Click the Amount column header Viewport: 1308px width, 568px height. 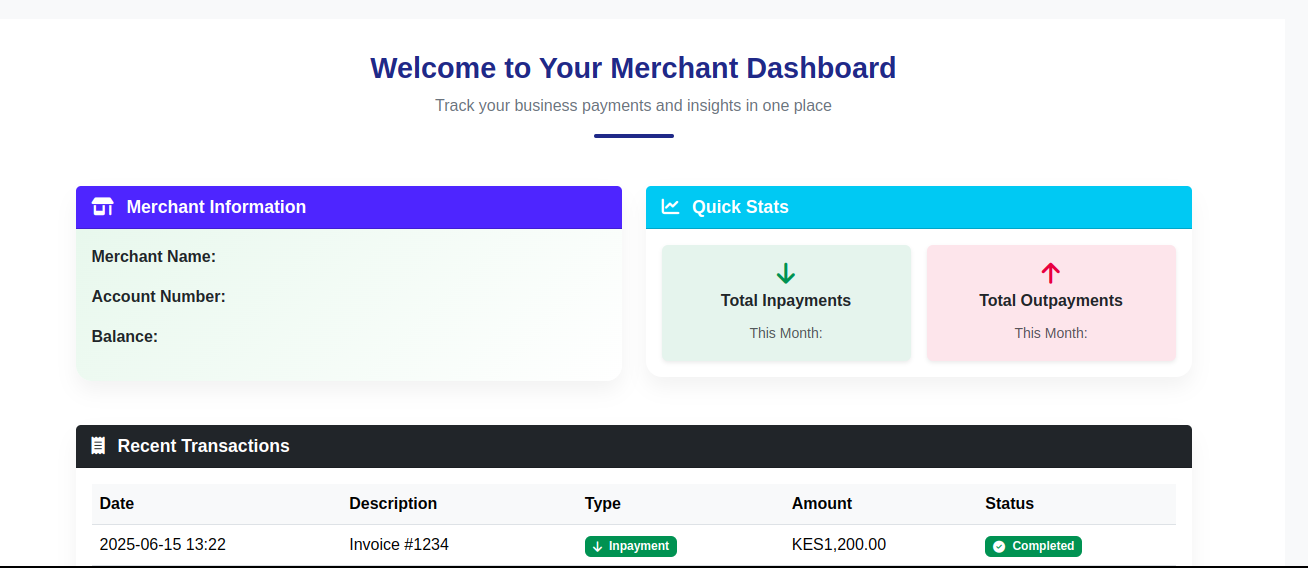(822, 504)
